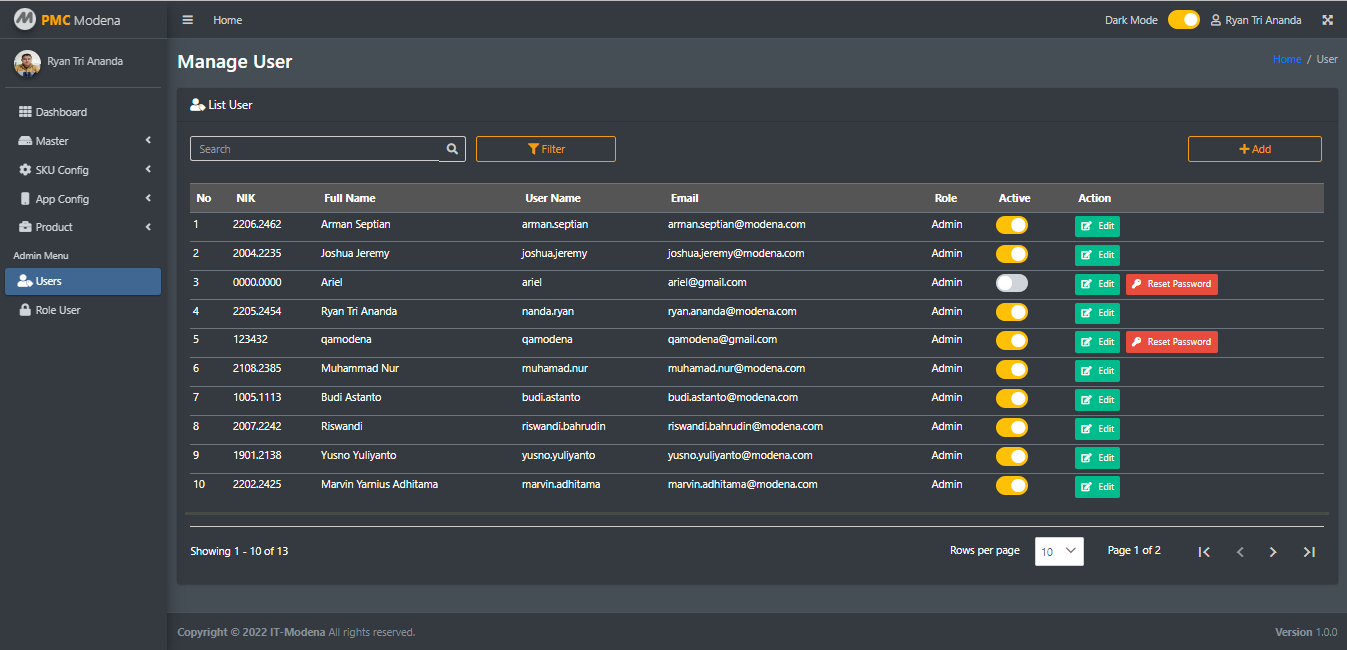The image size is (1347, 650).
Task: Click the Full Name column header
Action: pyautogui.click(x=350, y=198)
